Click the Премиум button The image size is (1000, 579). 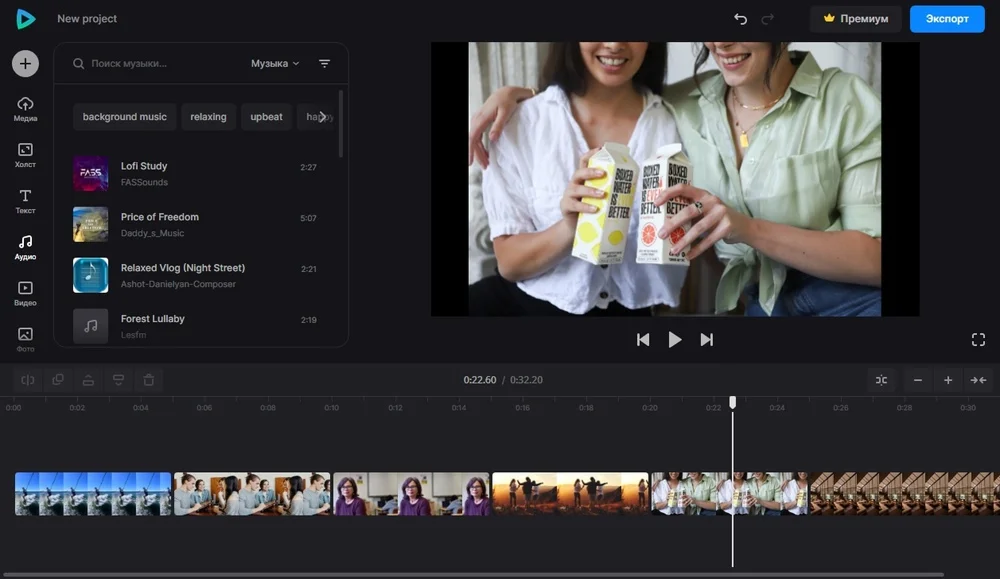(x=855, y=19)
